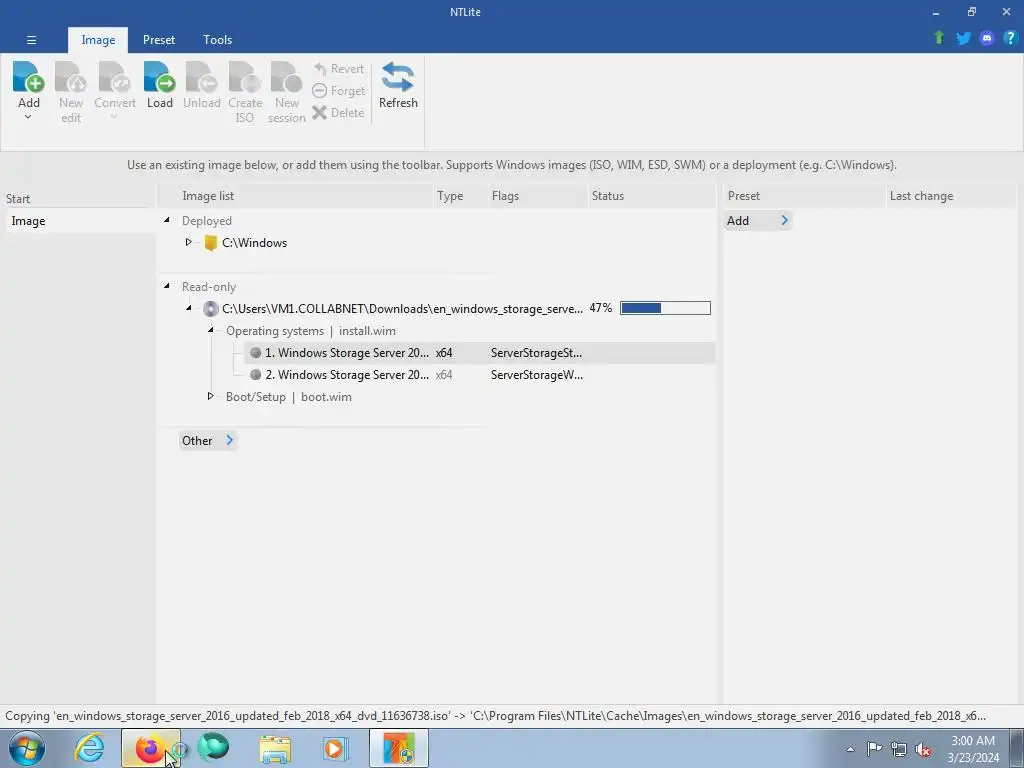Select the C:\Windows deployed entry
The image size is (1024, 768).
254,243
